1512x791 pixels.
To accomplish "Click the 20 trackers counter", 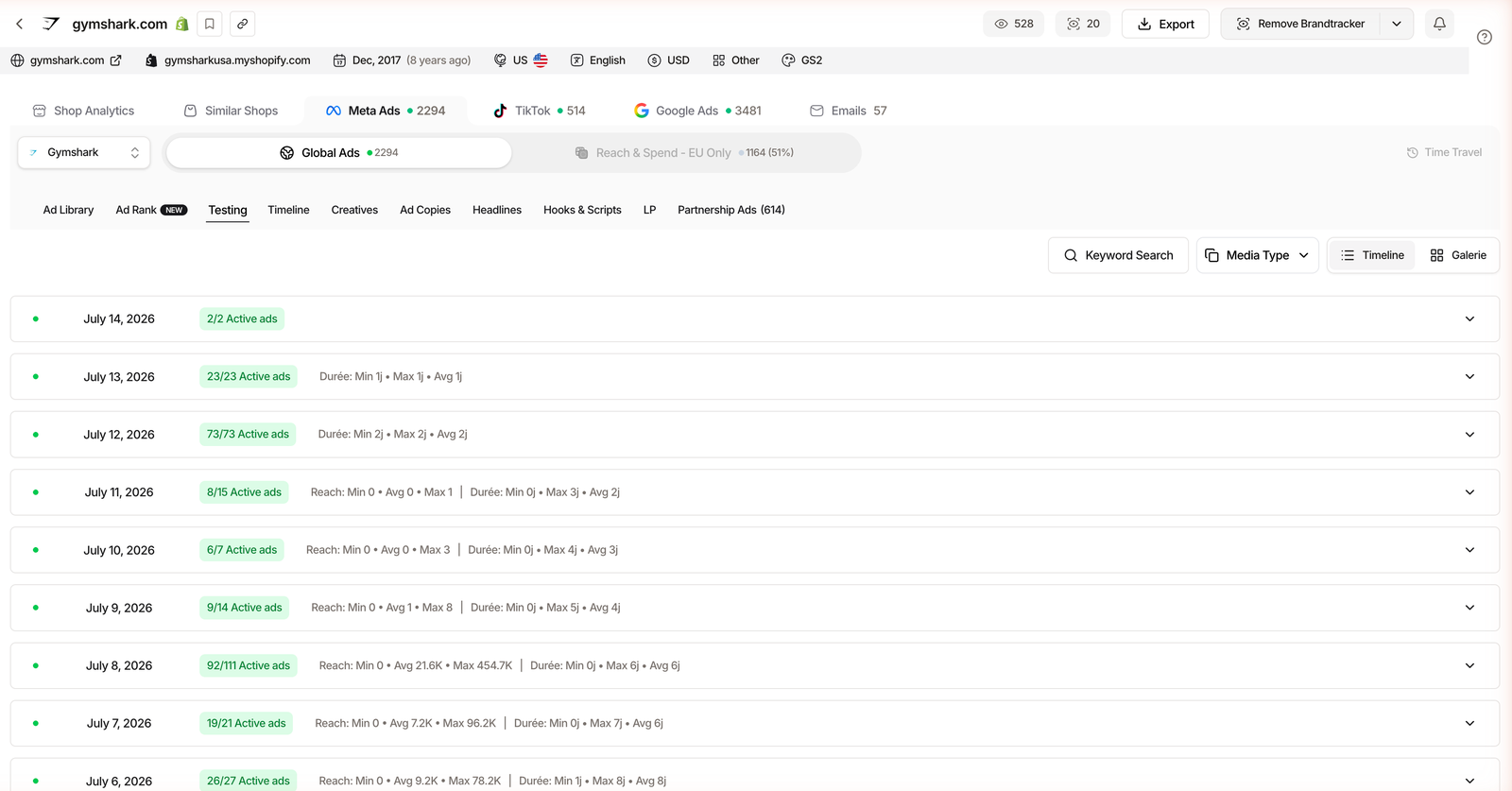I will (1083, 24).
